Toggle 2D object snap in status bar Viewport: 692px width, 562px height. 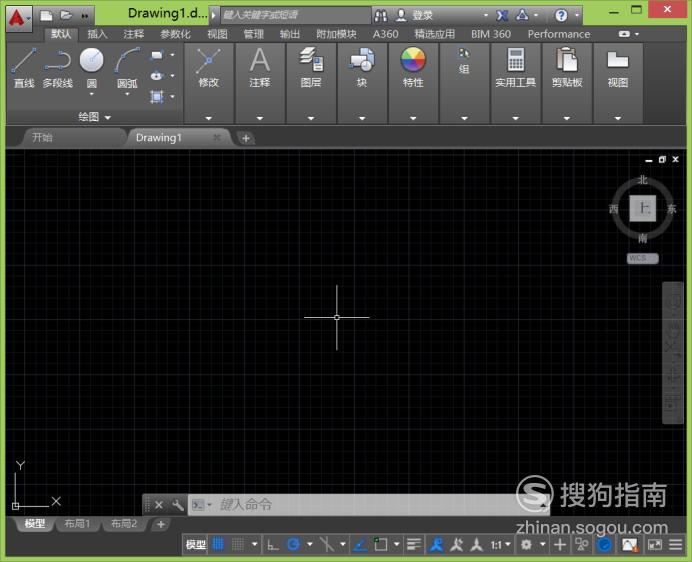(x=380, y=544)
